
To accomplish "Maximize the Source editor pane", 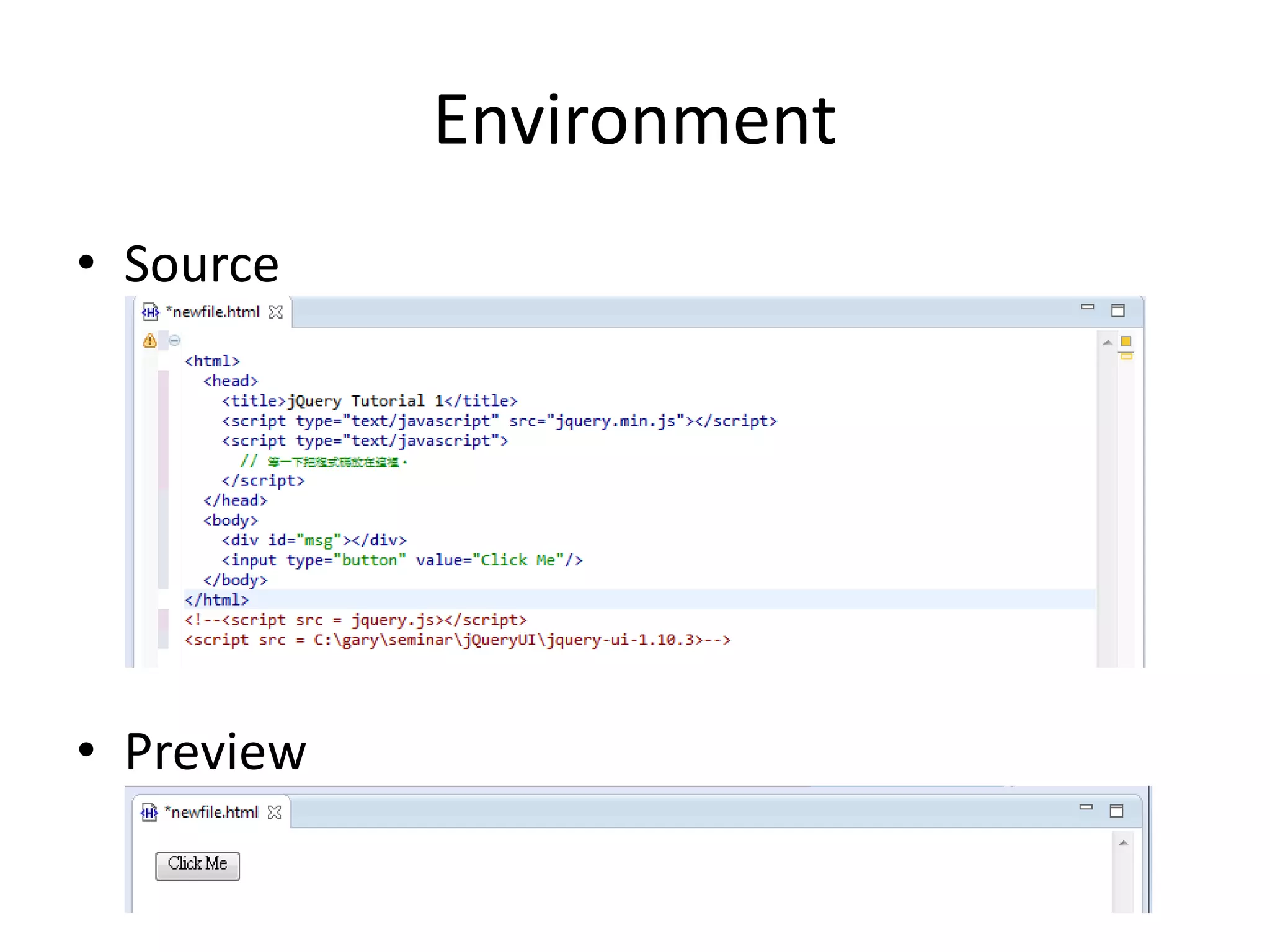I will coord(1117,311).
